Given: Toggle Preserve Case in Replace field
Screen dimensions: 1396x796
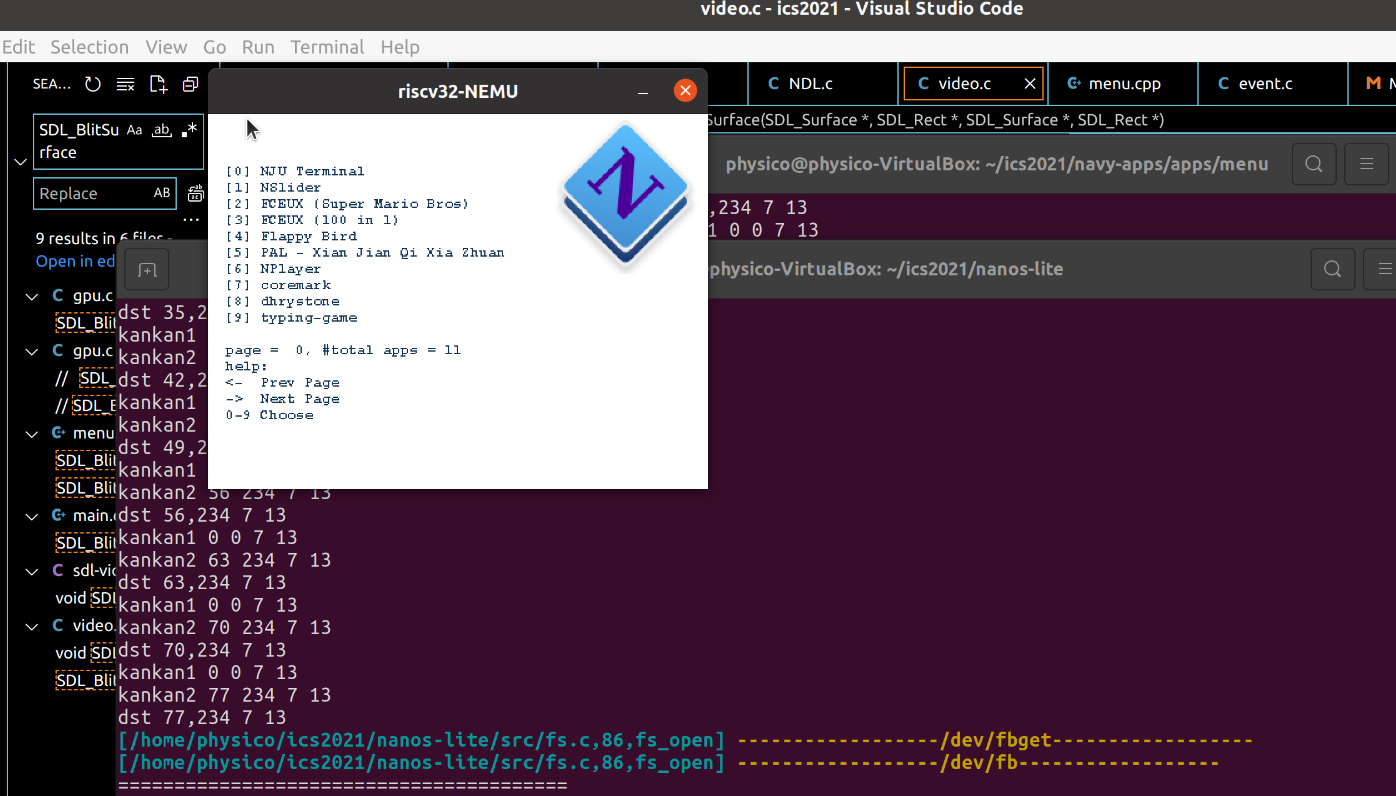Looking at the screenshot, I should point(162,193).
